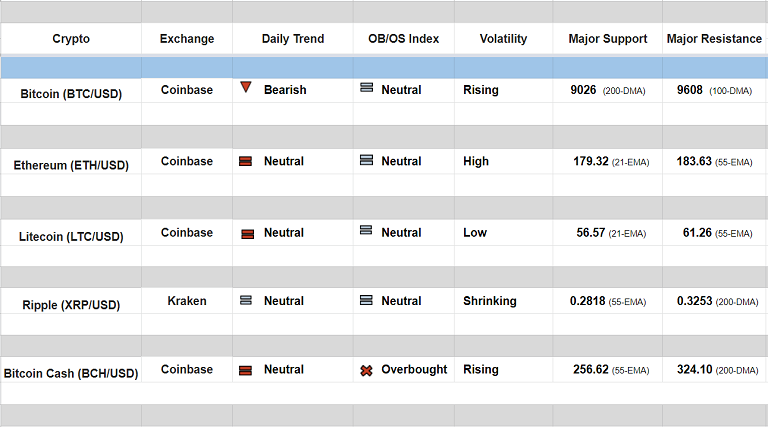768x427 pixels.
Task: Click Ripple's gray neutral daily trend icon
Action: (x=246, y=300)
